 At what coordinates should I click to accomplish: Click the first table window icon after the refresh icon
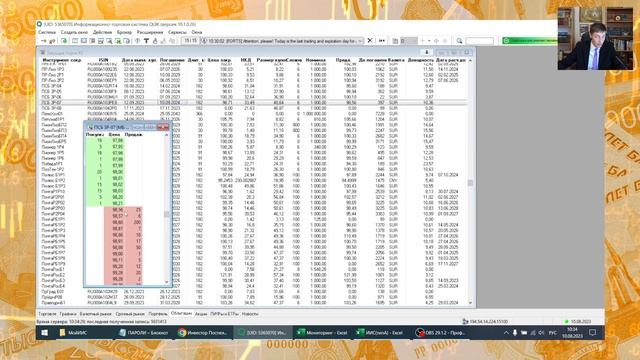pos(75,41)
